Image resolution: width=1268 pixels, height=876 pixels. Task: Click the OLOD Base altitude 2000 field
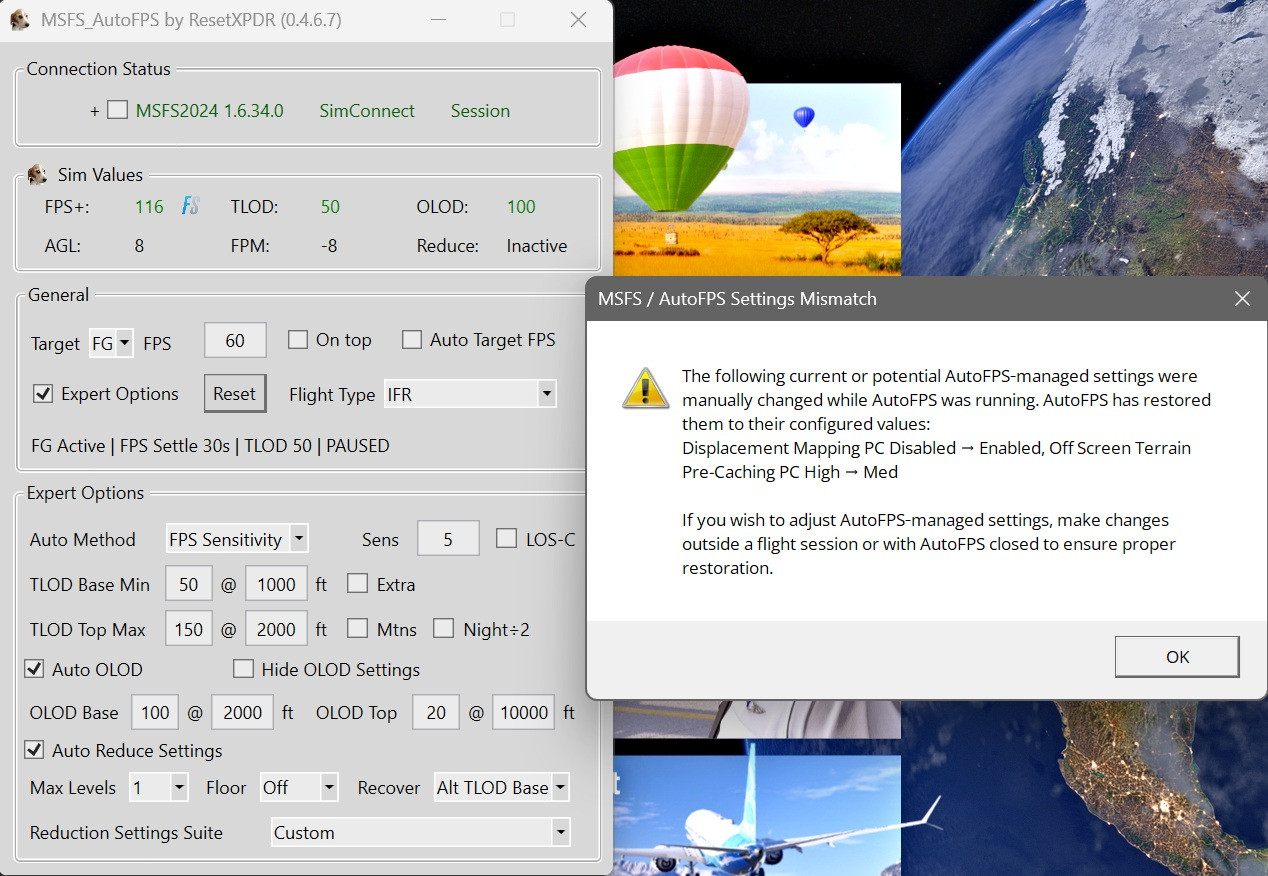coord(242,712)
